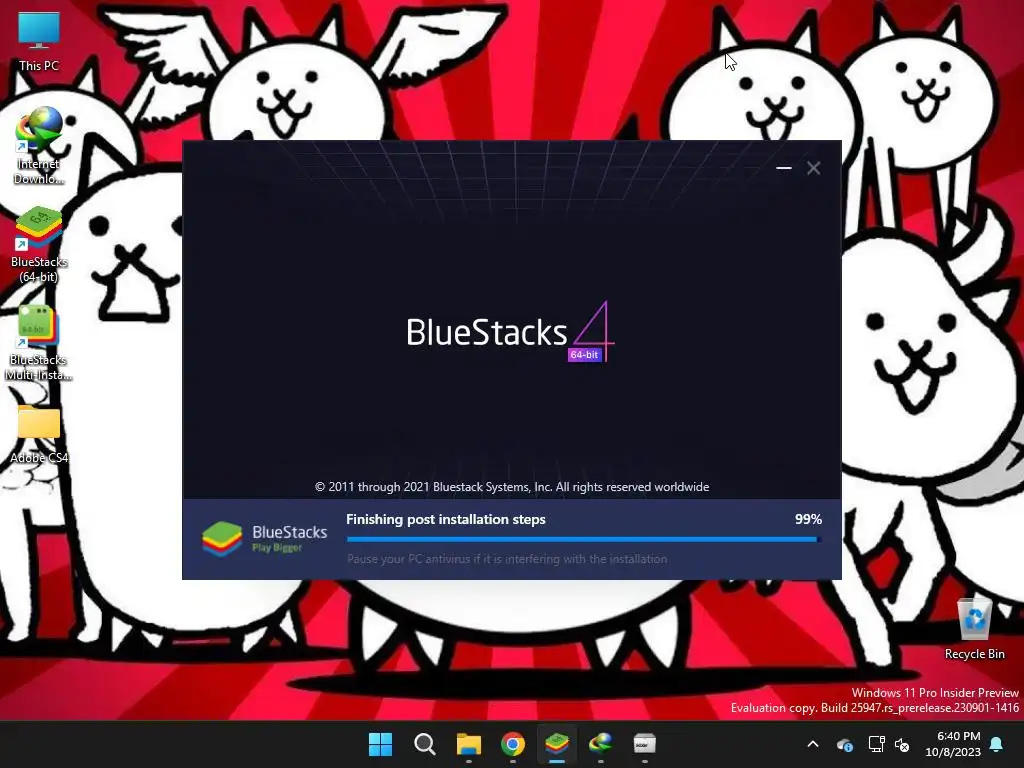Open Google Chrome from taskbar
The image size is (1024, 768).
pos(513,744)
